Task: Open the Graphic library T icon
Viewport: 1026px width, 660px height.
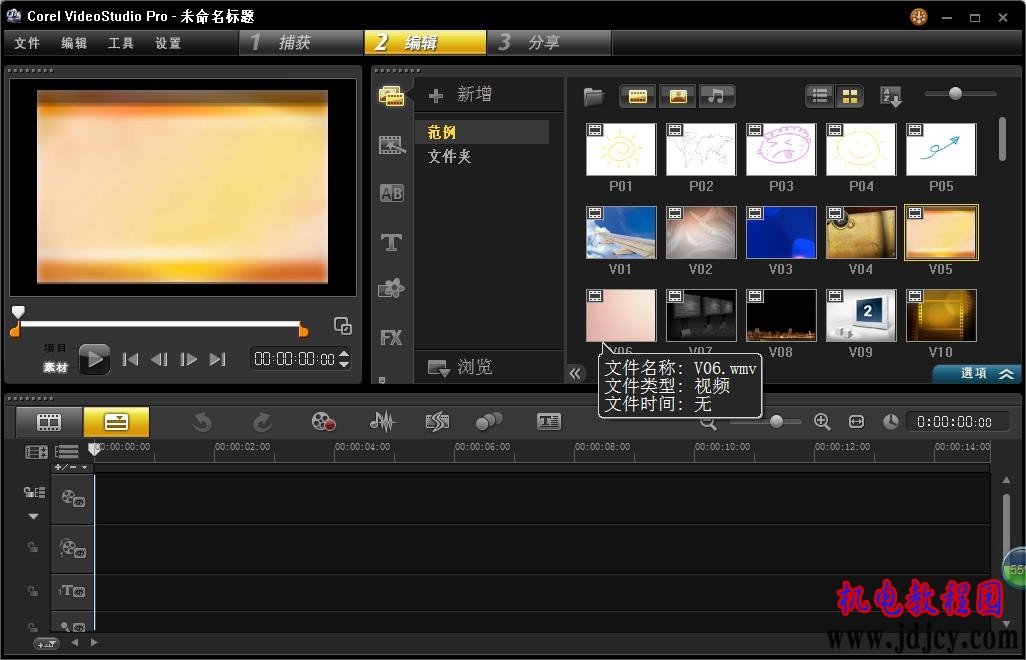Action: (x=391, y=242)
